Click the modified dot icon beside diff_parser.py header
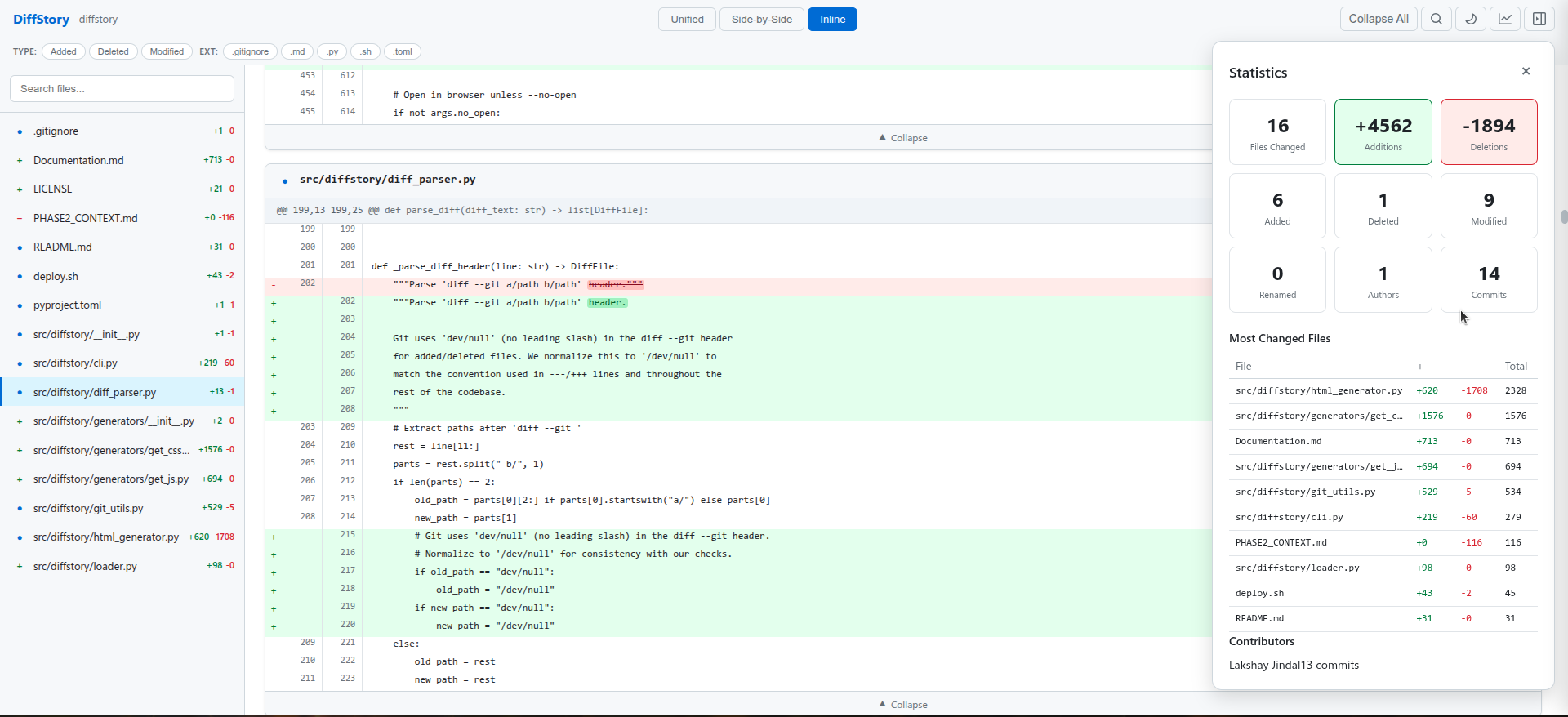1568x717 pixels. click(x=285, y=180)
